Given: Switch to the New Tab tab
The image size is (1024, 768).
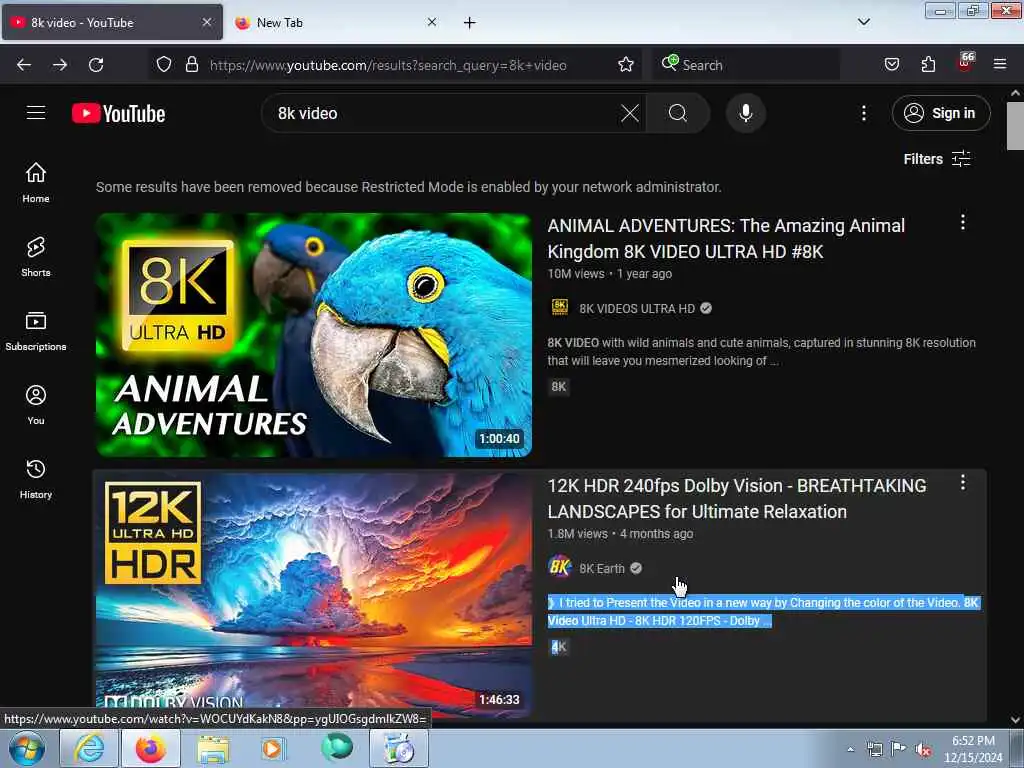Looking at the screenshot, I should (334, 22).
